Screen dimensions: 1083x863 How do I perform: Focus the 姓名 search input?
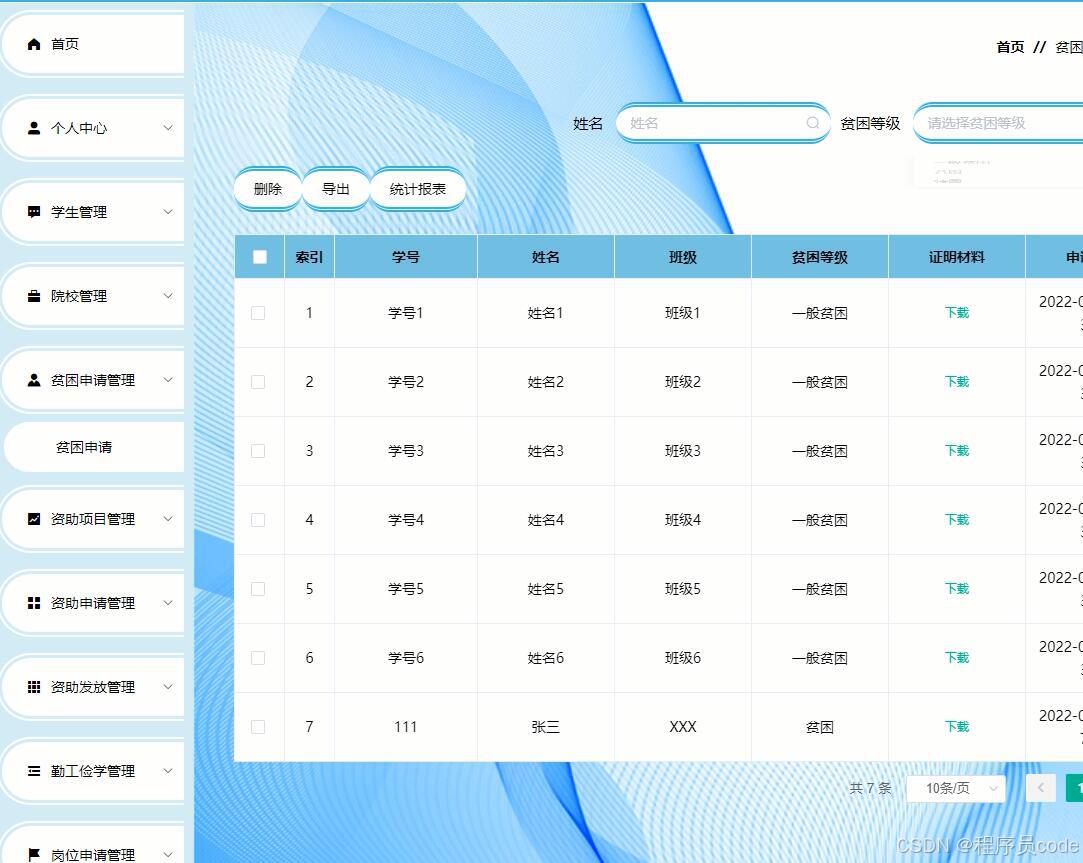point(722,123)
